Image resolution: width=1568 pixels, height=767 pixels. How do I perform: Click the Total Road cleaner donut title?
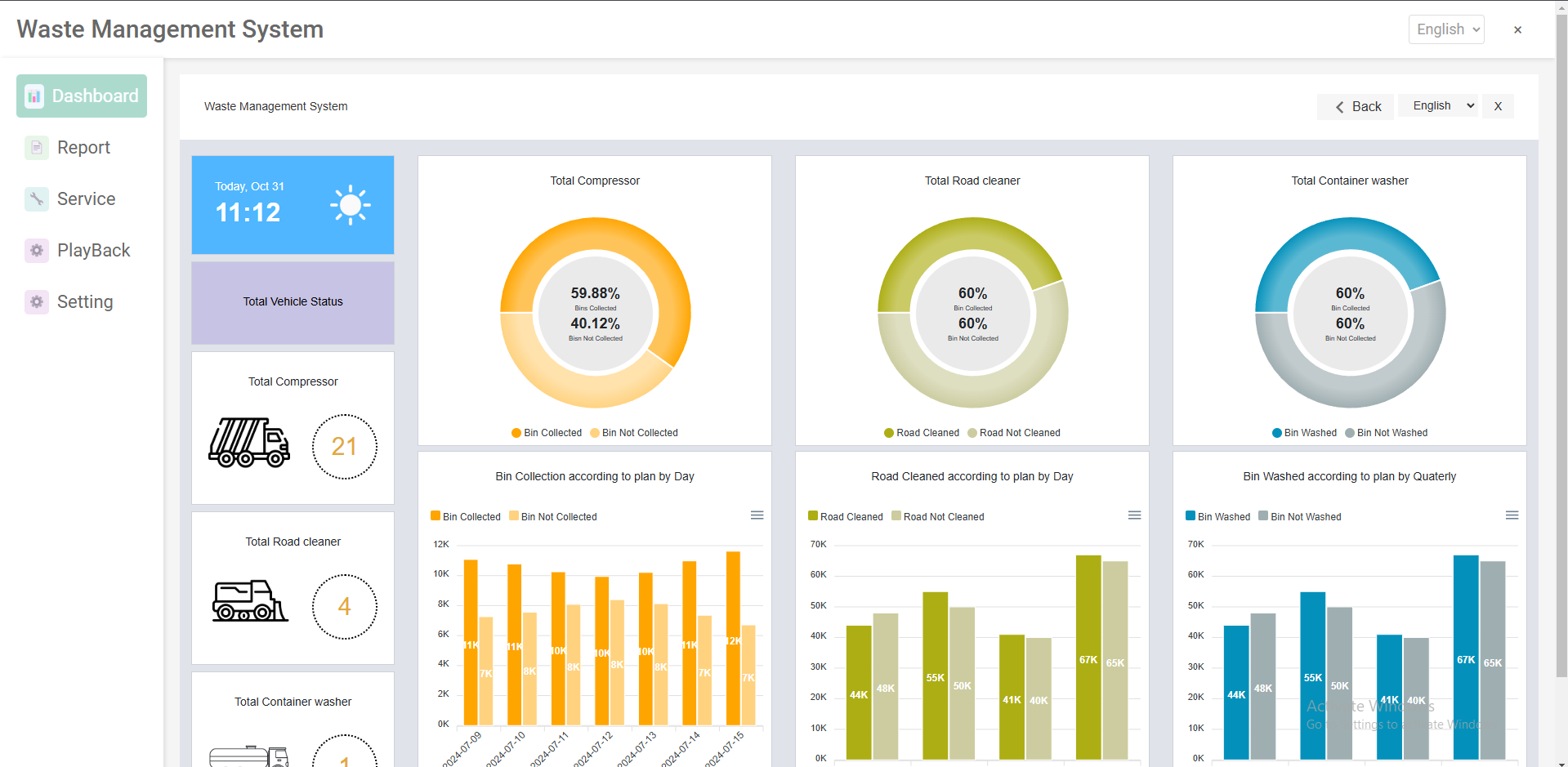click(972, 181)
